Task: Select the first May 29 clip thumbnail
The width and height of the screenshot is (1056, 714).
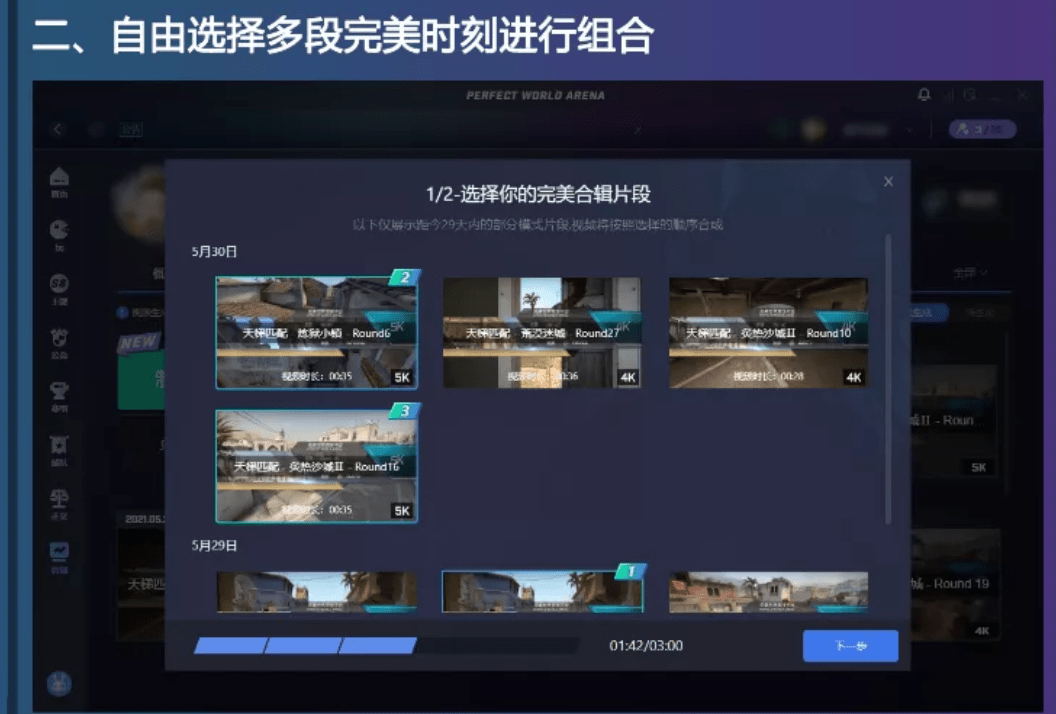Action: pos(317,592)
